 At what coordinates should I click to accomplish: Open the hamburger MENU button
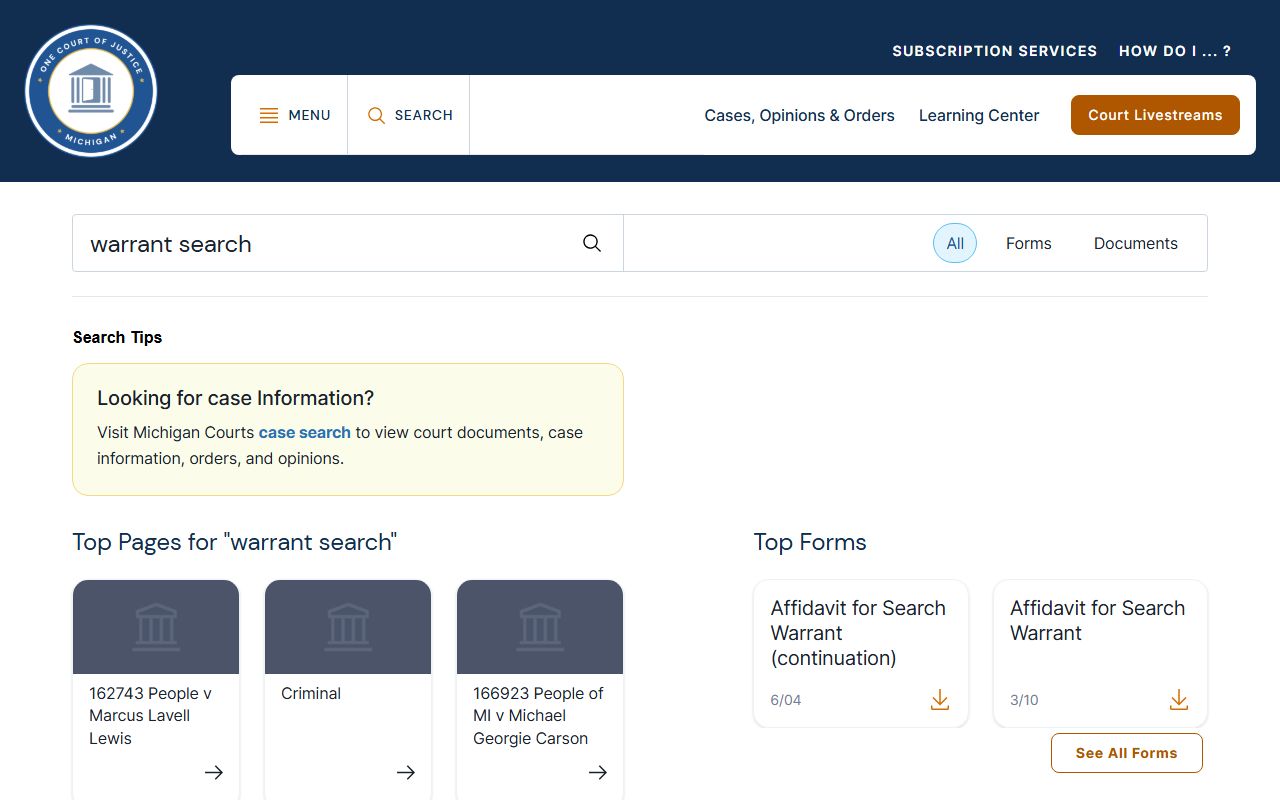point(295,115)
